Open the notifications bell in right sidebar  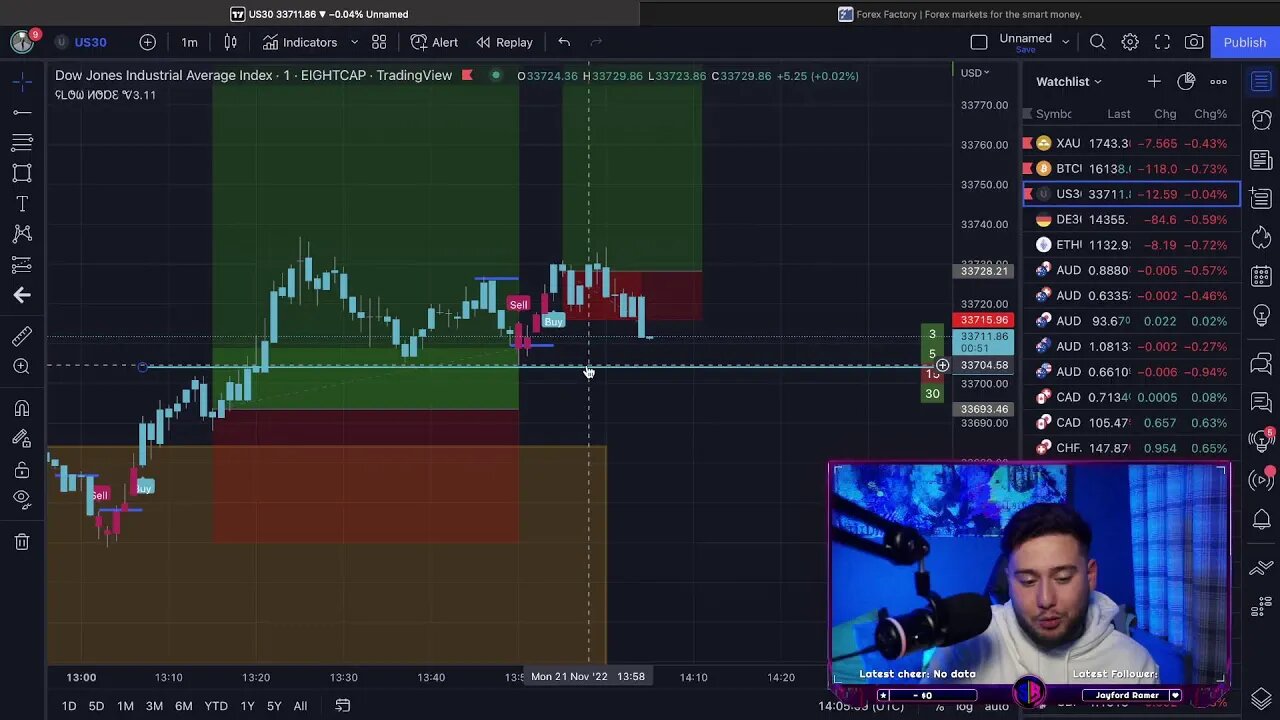point(1261,520)
